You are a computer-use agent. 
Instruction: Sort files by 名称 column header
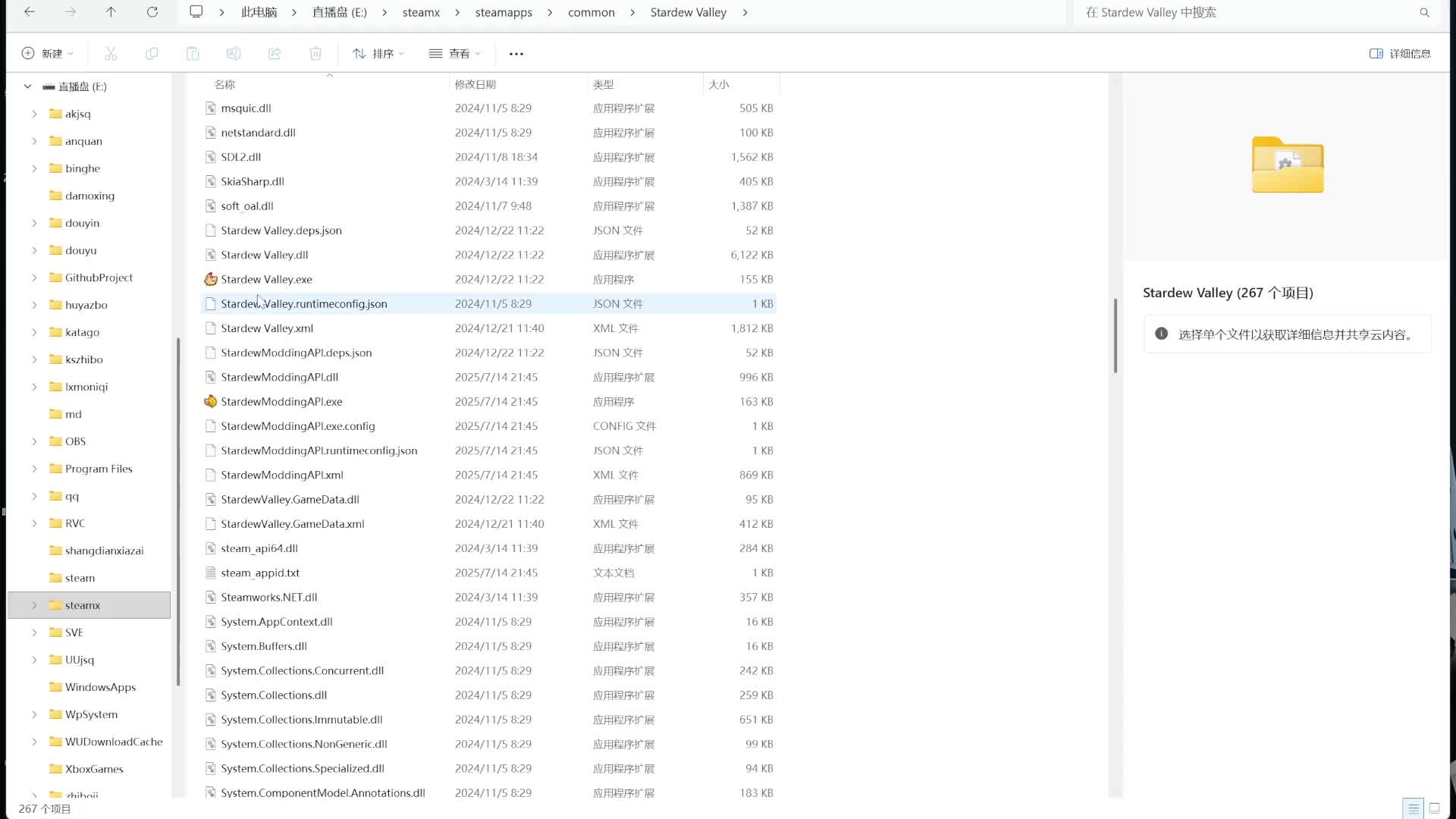(224, 84)
